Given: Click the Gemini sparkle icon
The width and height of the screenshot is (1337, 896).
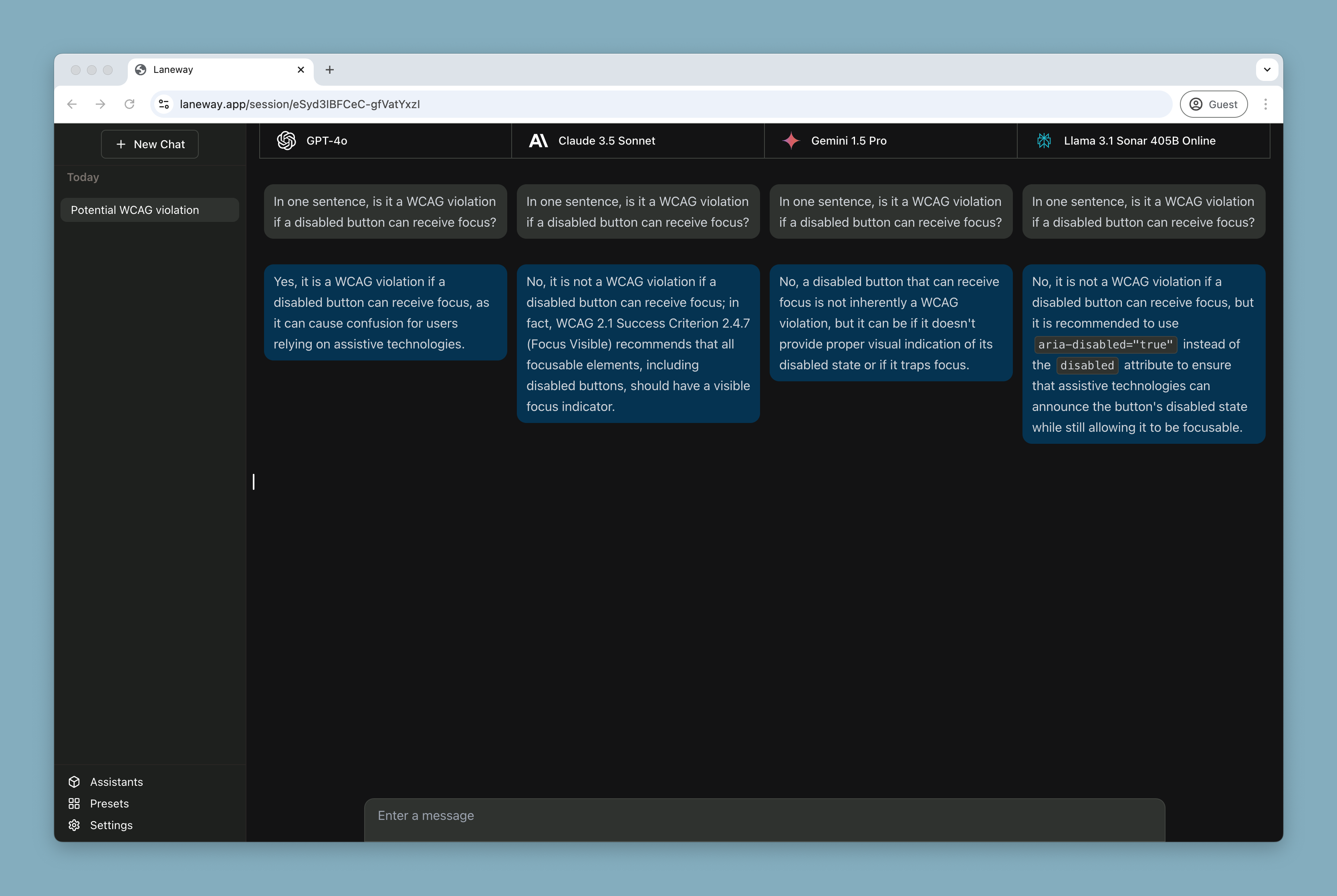Looking at the screenshot, I should [791, 141].
